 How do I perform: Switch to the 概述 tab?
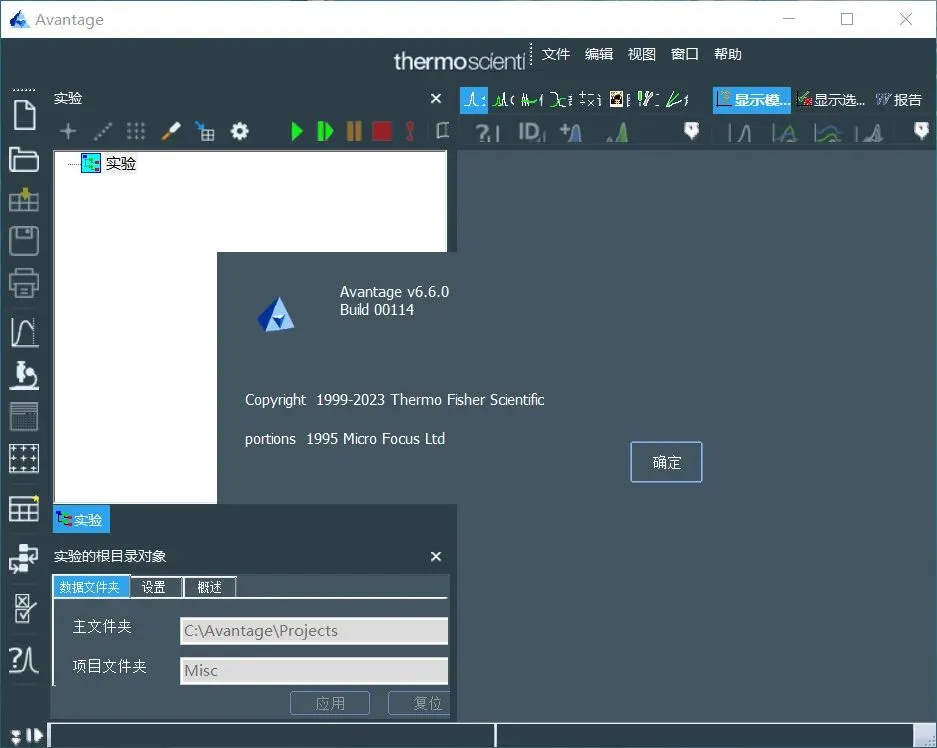click(210, 587)
